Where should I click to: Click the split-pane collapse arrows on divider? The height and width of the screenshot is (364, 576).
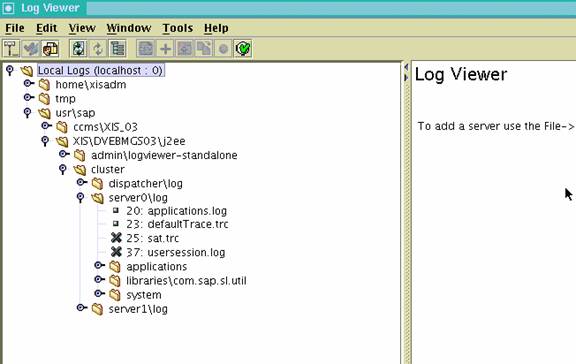(406, 72)
